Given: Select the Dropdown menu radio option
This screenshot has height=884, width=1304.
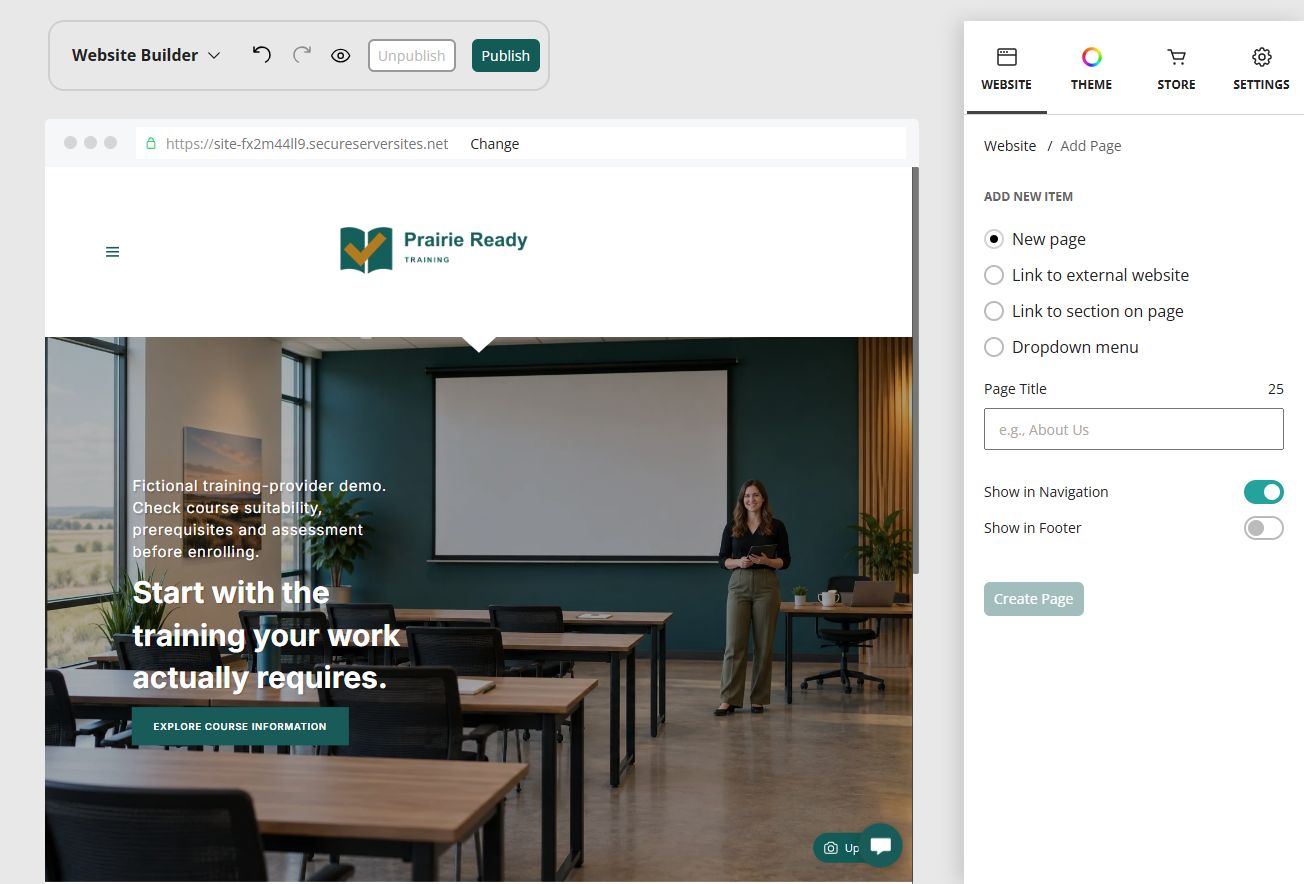Looking at the screenshot, I should [x=994, y=347].
